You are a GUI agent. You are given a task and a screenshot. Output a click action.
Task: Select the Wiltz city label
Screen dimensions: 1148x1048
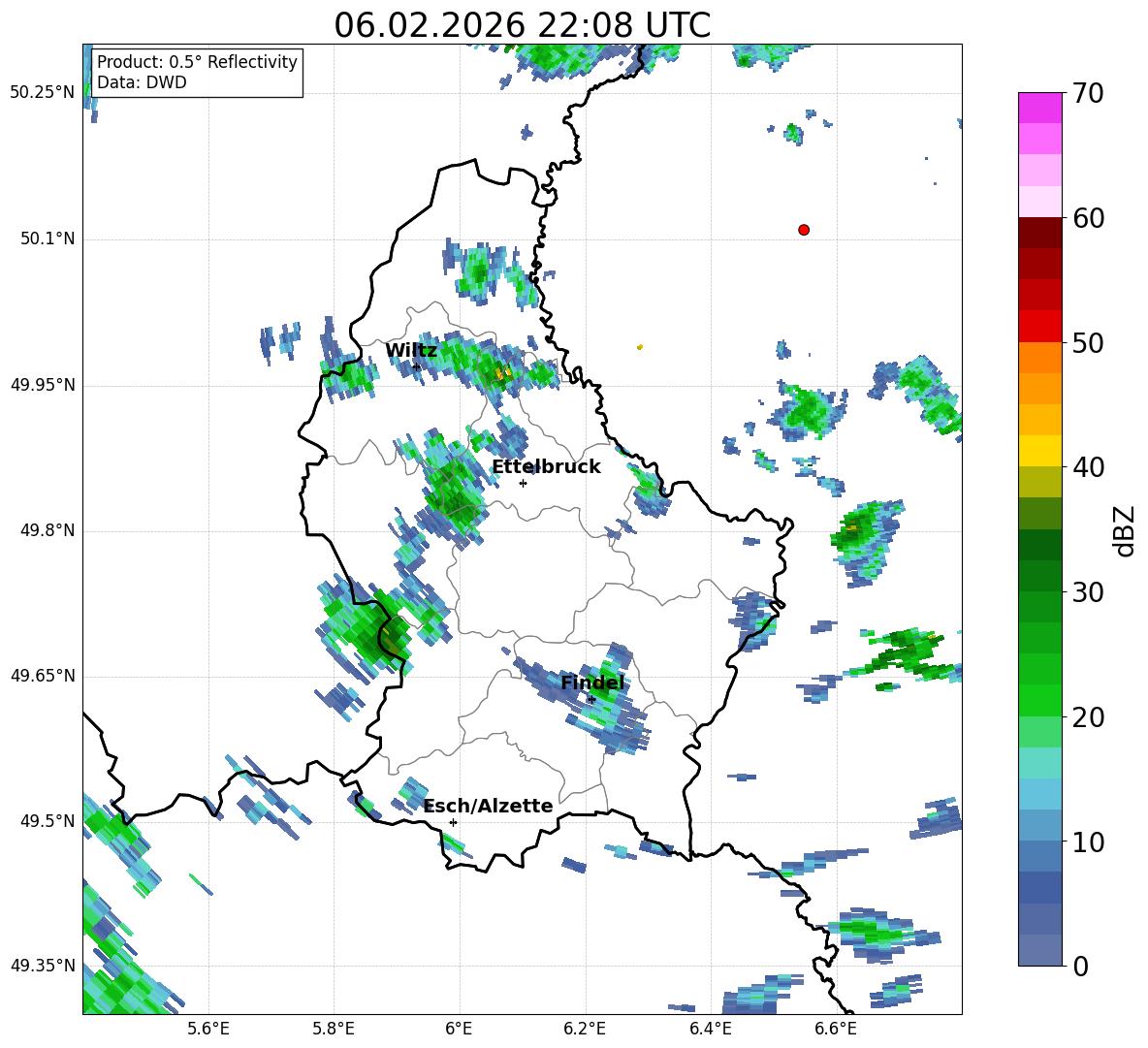[411, 351]
